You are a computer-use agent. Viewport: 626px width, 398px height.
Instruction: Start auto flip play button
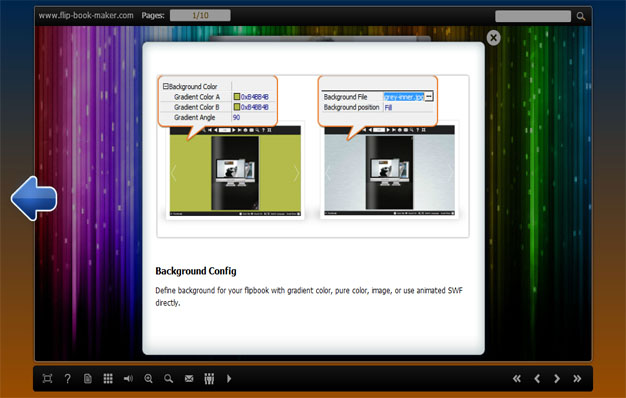point(229,378)
